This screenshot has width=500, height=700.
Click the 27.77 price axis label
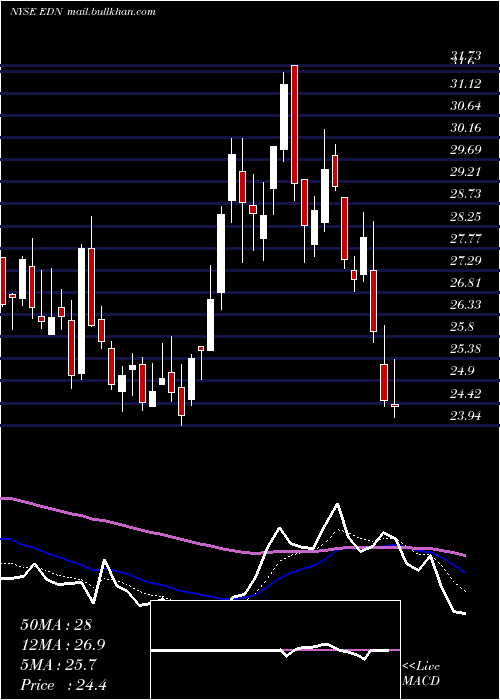[466, 238]
